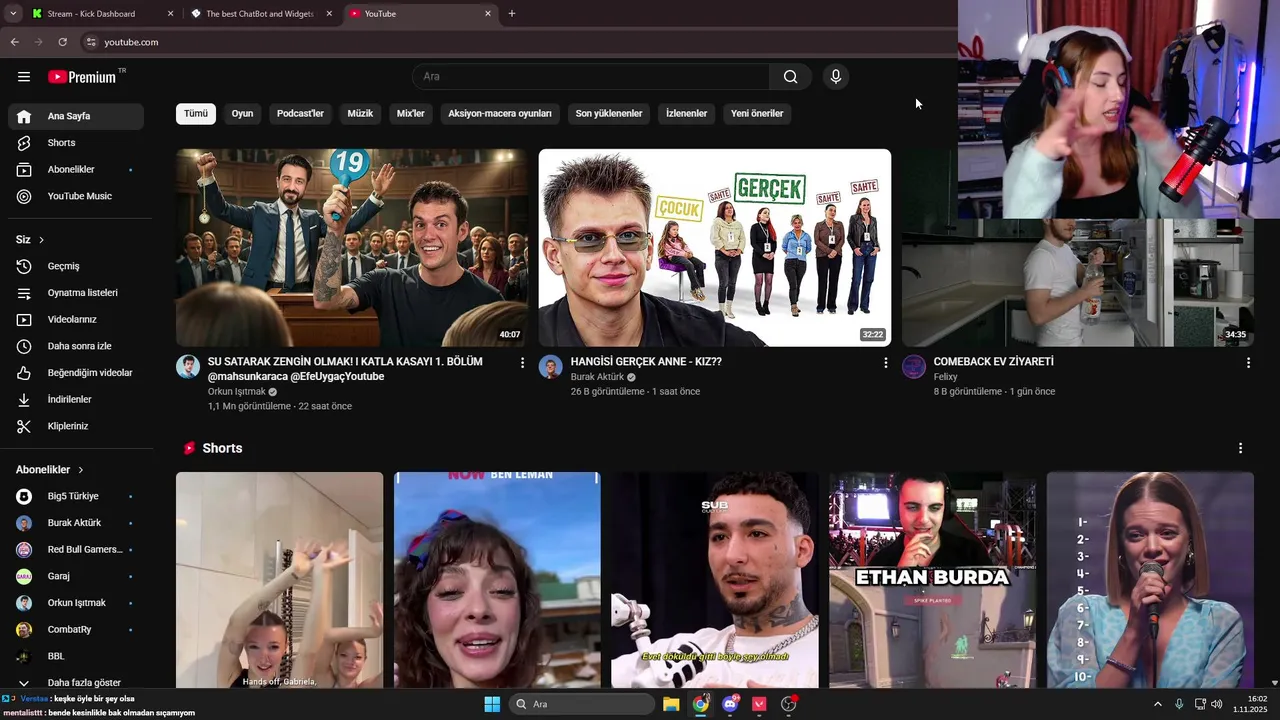Open File Explorer from taskbar
This screenshot has height=720, width=1280.
[671, 704]
